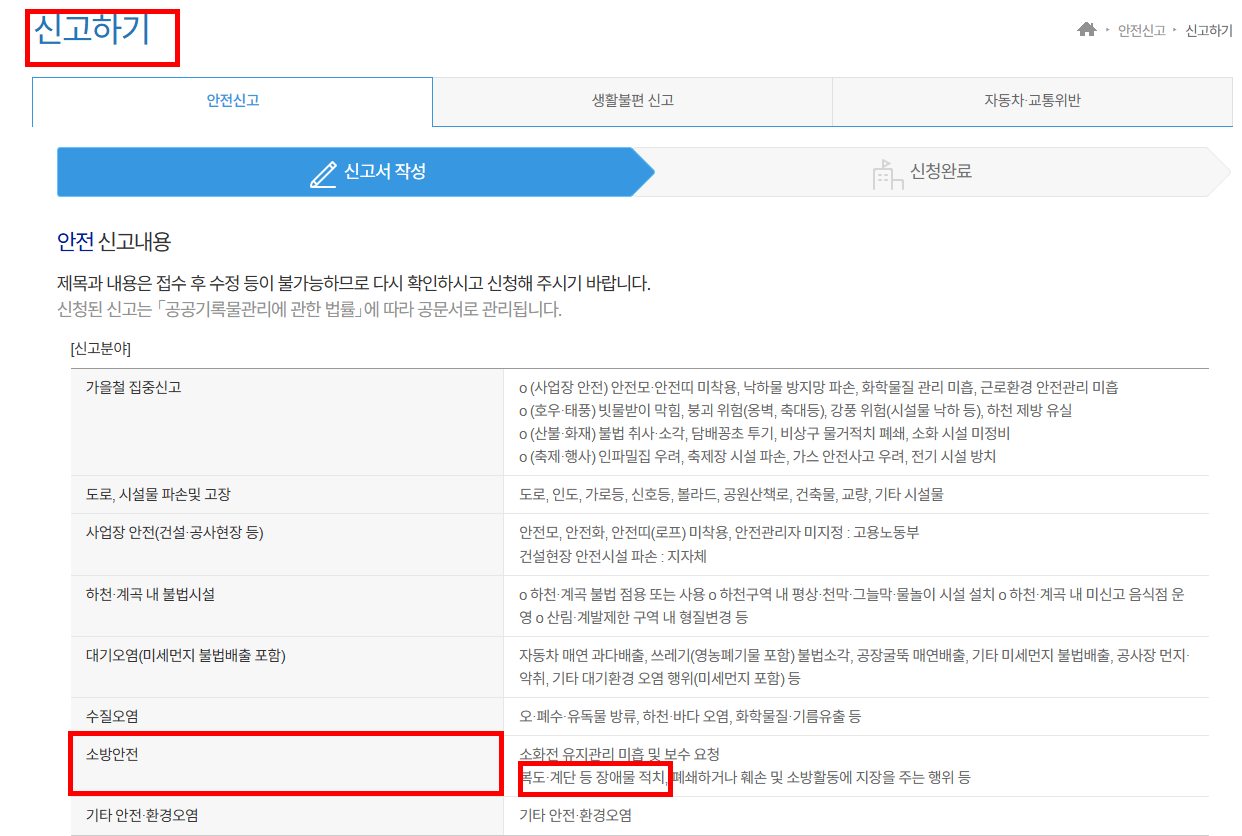Select the 신고서 작성 step

[x=355, y=172]
